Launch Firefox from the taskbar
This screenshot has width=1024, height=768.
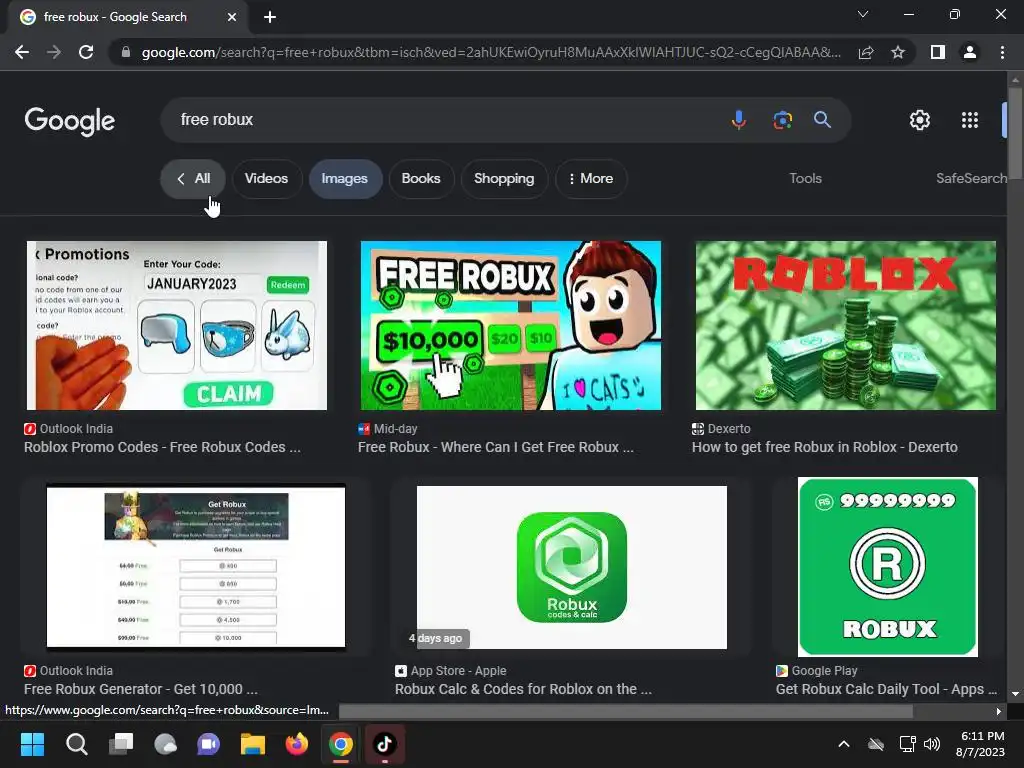click(x=296, y=744)
